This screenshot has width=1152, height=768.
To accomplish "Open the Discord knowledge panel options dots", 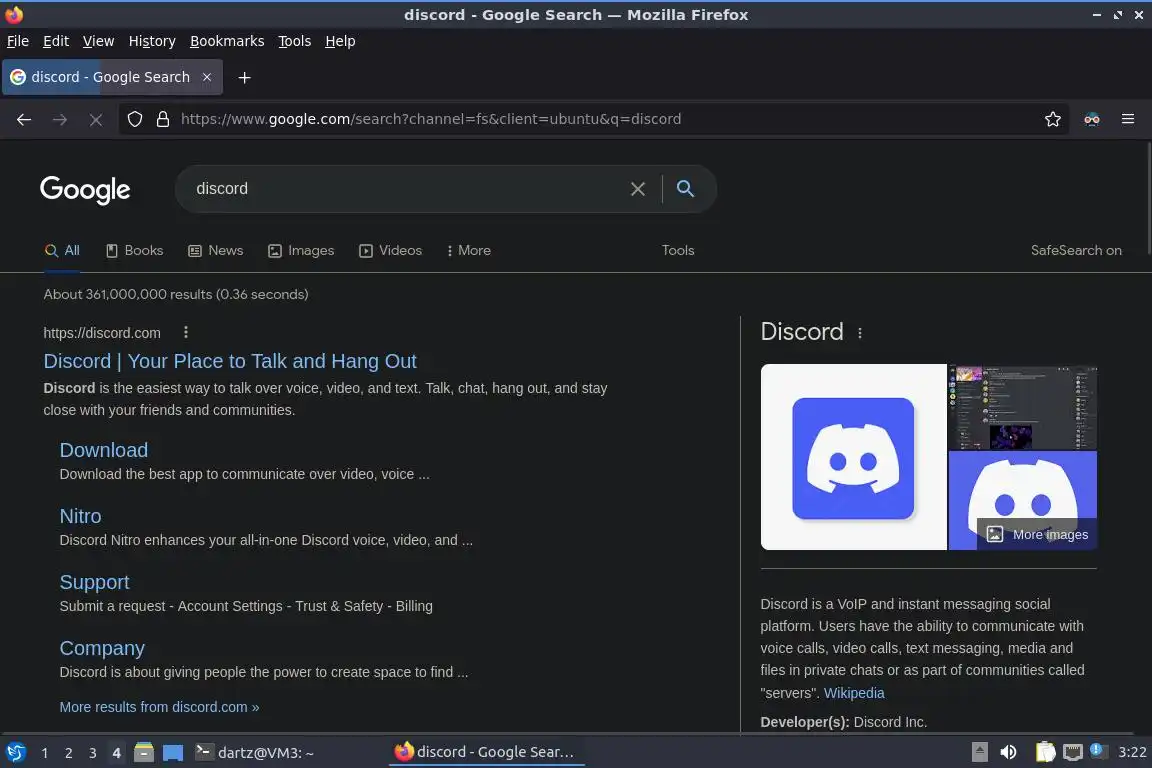I will point(860,333).
